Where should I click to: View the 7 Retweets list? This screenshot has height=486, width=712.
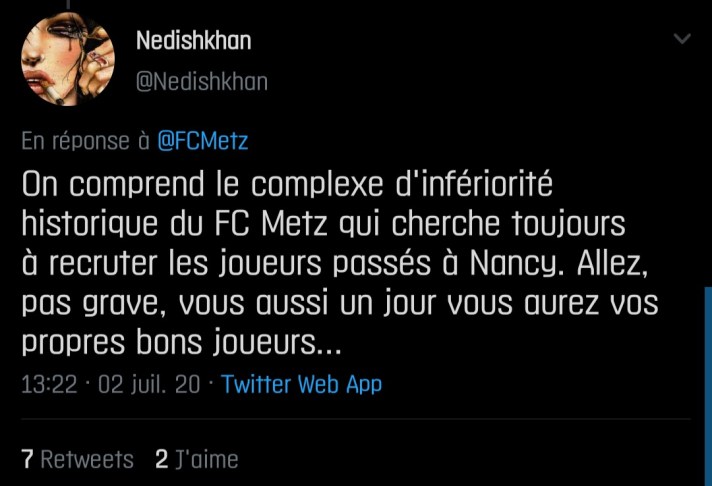(x=78, y=460)
